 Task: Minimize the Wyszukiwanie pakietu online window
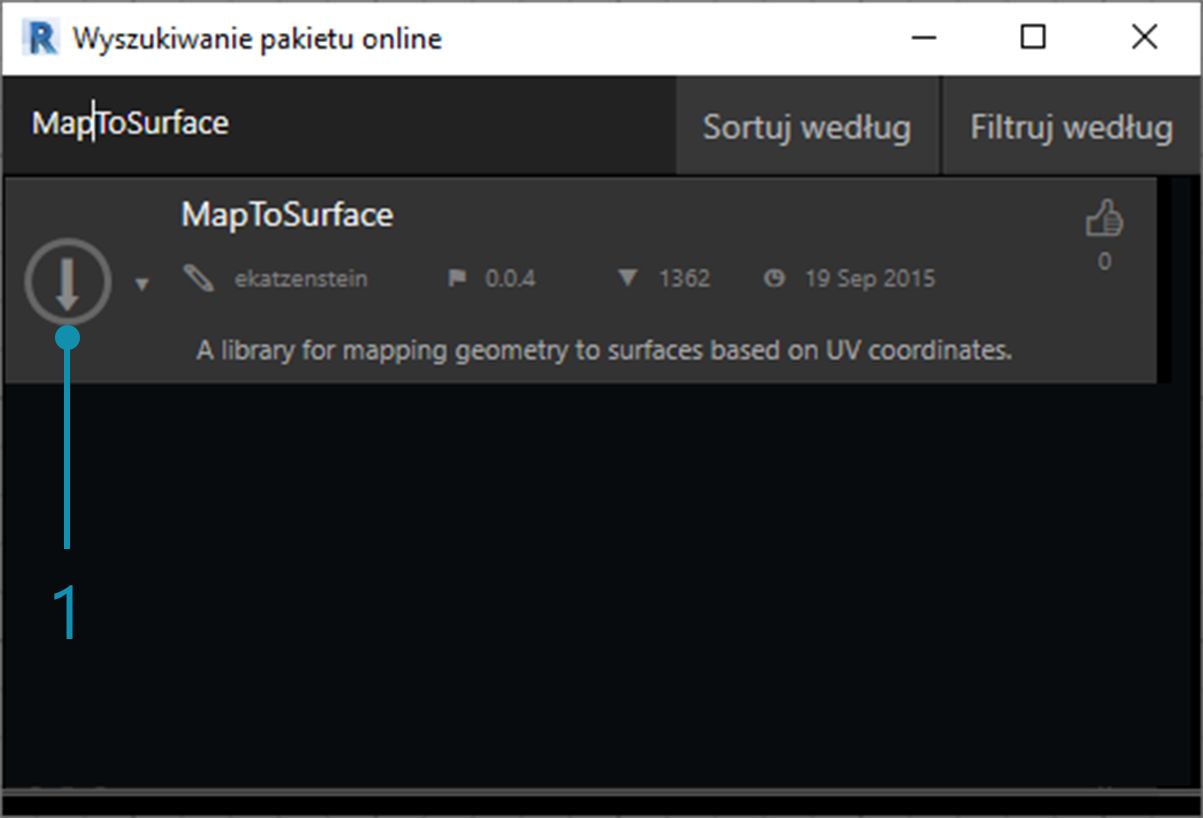pos(924,38)
